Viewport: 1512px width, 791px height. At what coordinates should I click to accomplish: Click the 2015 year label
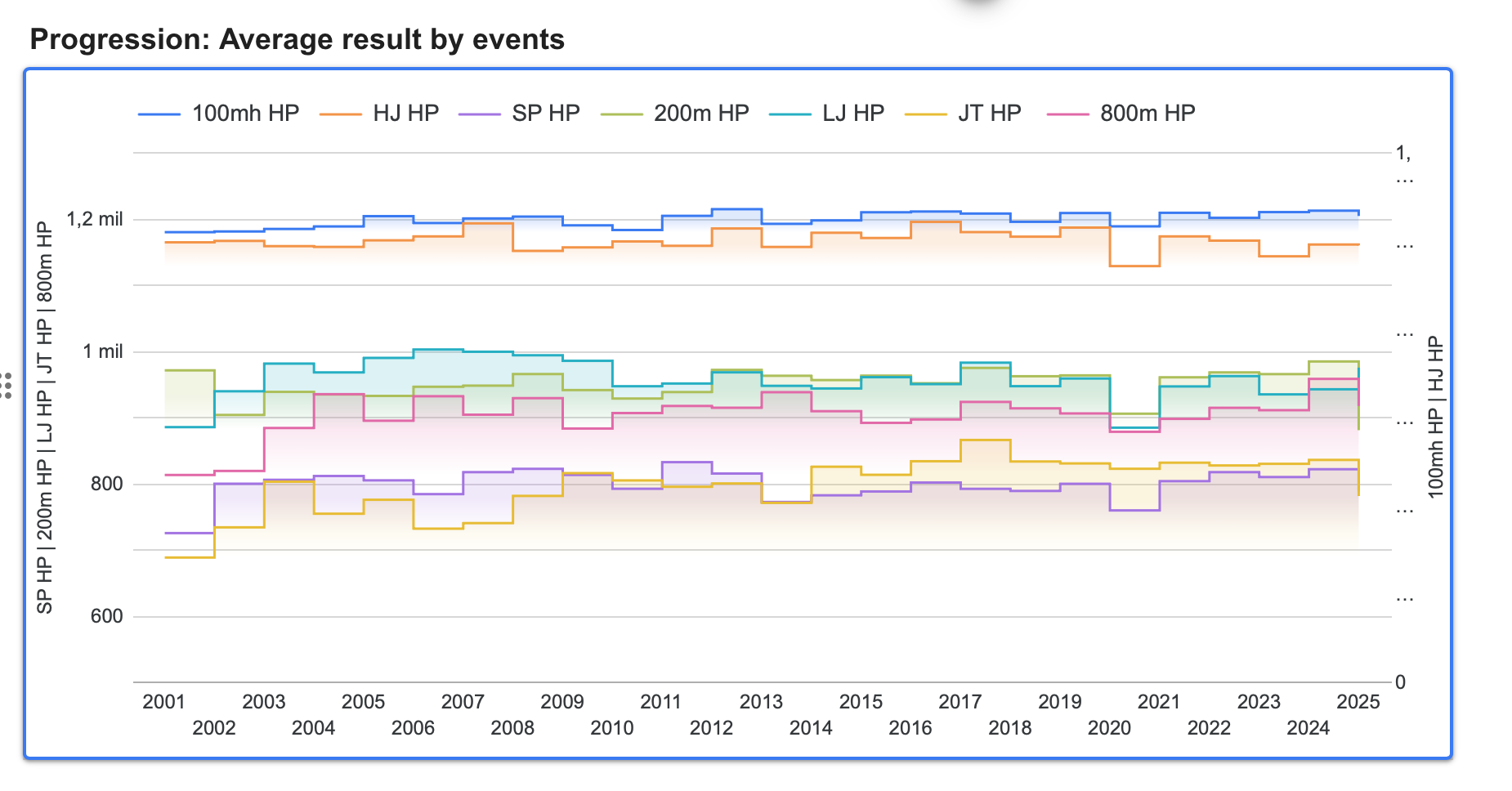coord(861,702)
